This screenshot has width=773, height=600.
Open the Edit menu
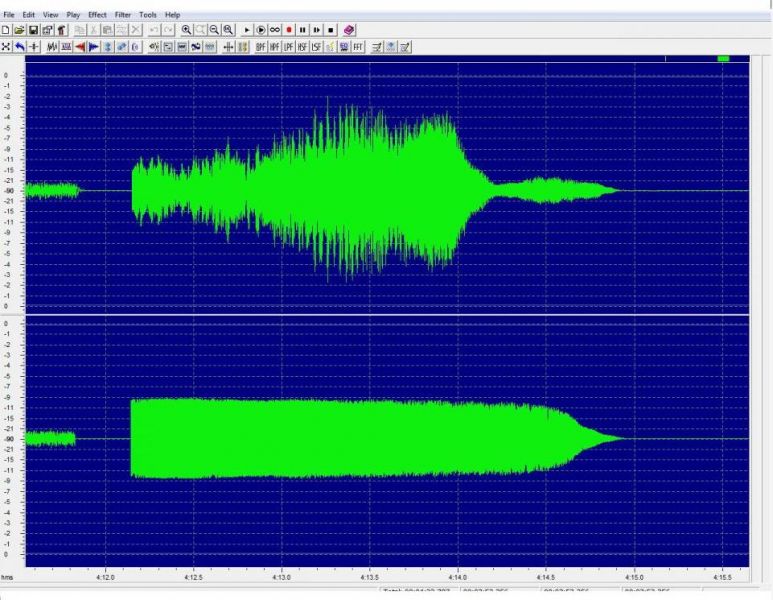(29, 15)
